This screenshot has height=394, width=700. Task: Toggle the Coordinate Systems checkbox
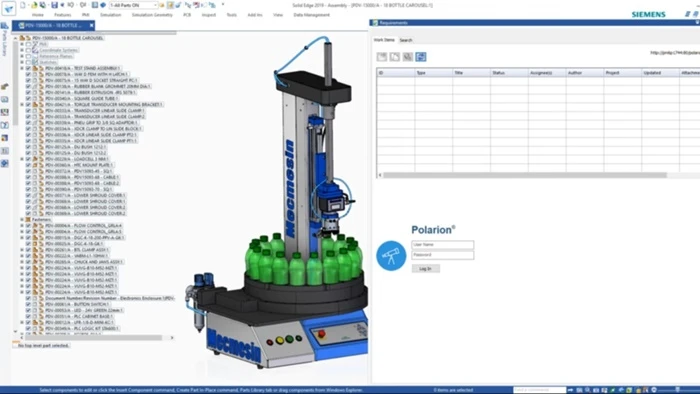[29, 50]
